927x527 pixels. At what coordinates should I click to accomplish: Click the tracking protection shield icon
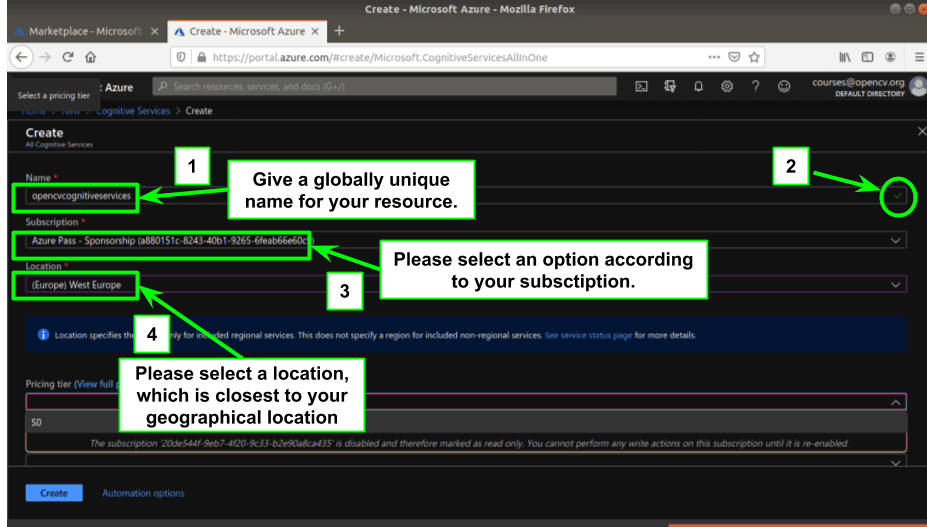tap(181, 57)
